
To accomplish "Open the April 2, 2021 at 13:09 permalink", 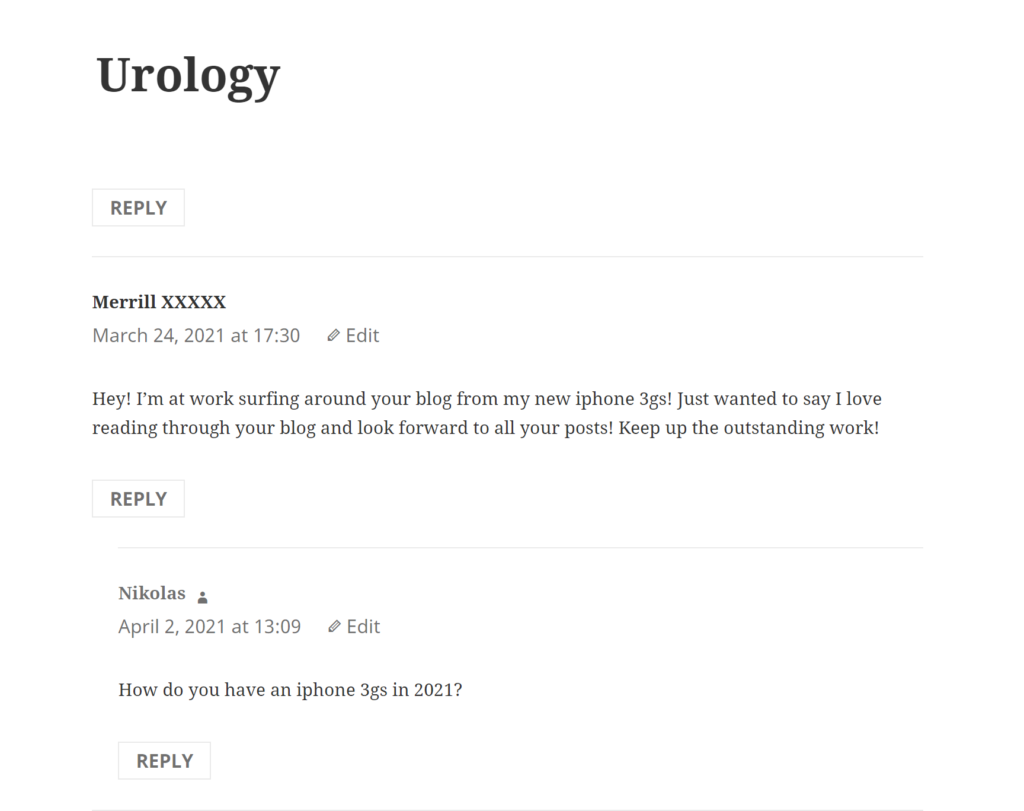I will point(210,627).
